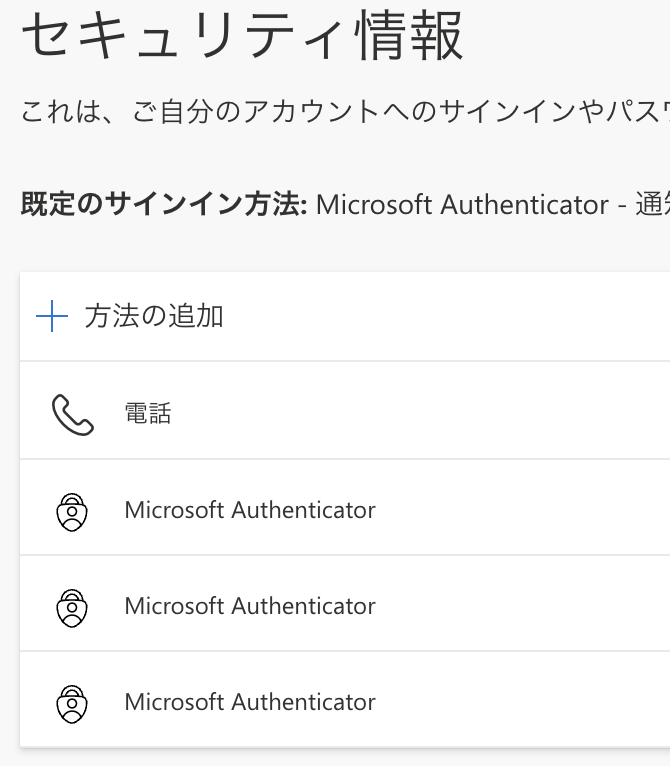Click the 既定のサインイン方法 bold label
The height and width of the screenshot is (766, 670).
tap(163, 205)
